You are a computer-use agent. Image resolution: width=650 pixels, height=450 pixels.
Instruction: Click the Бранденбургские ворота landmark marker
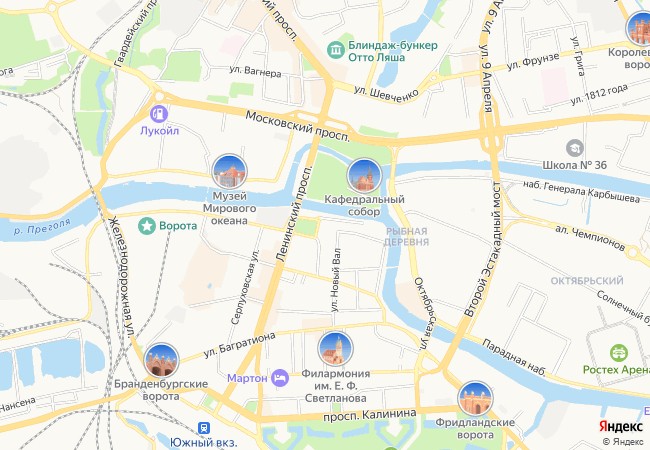click(161, 360)
